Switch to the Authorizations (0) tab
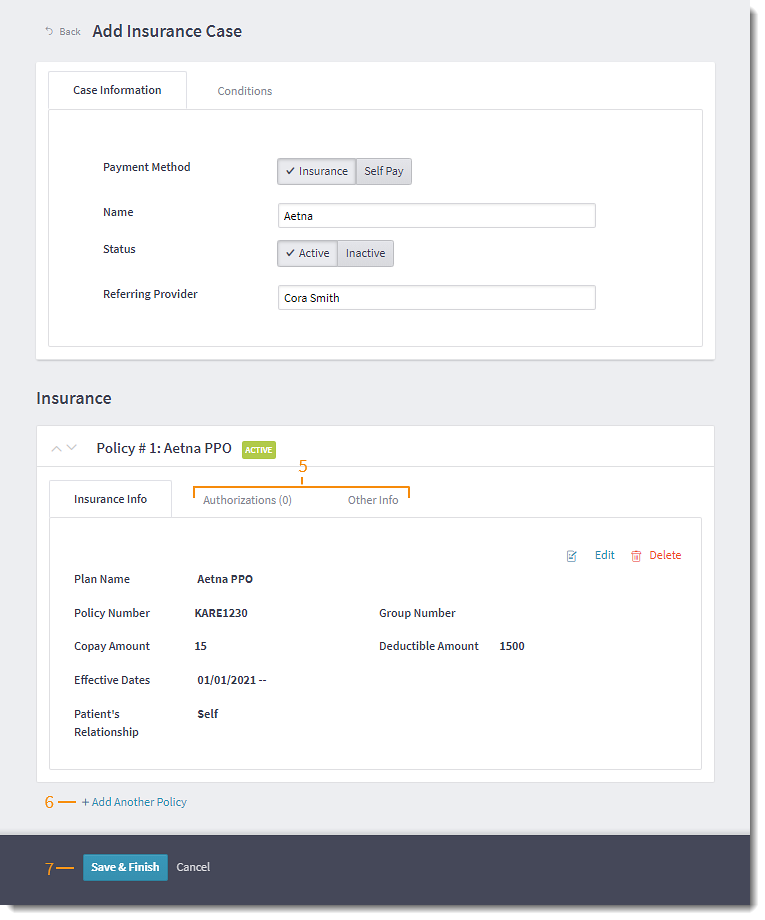 248,500
